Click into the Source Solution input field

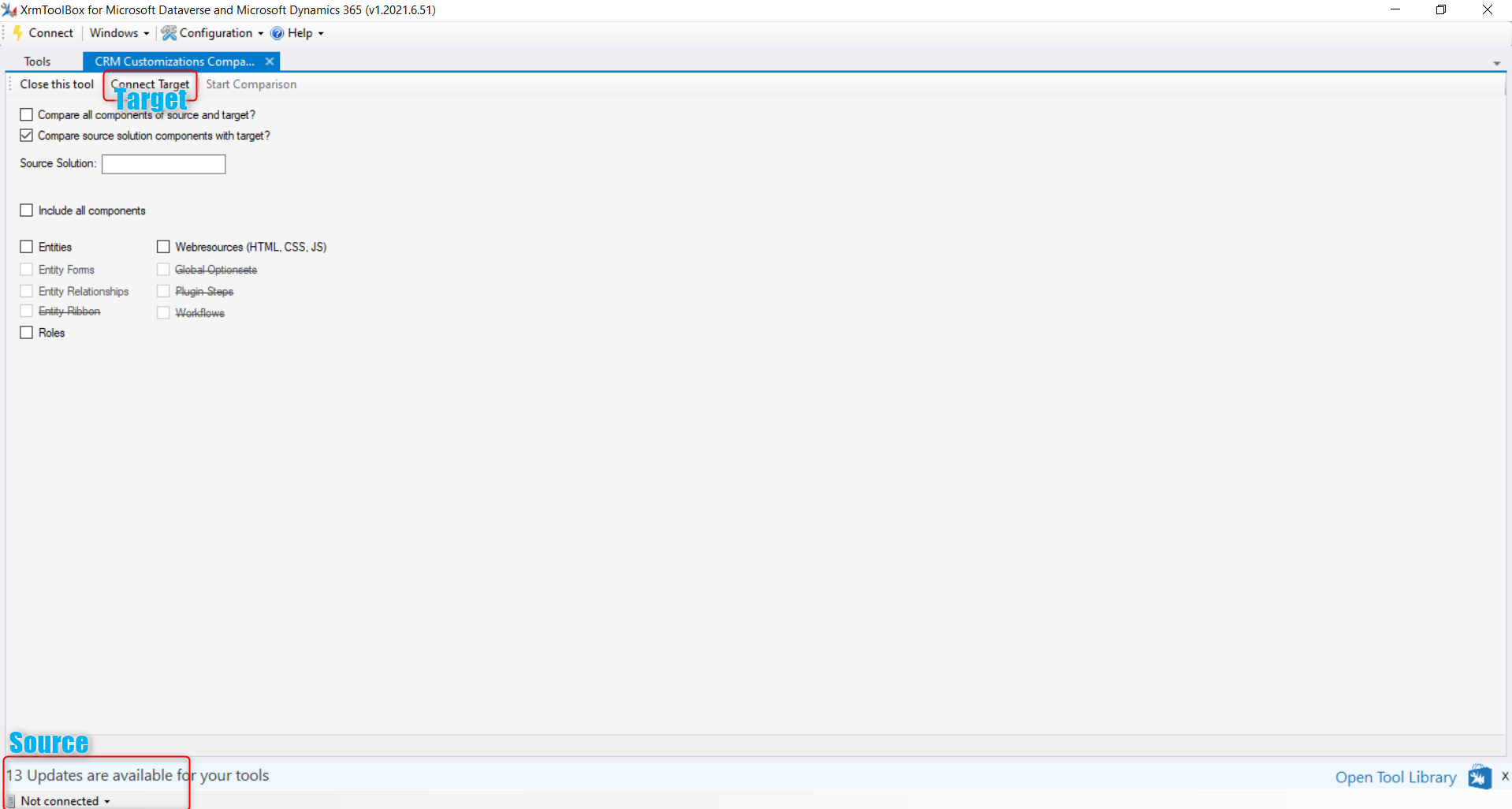point(163,164)
